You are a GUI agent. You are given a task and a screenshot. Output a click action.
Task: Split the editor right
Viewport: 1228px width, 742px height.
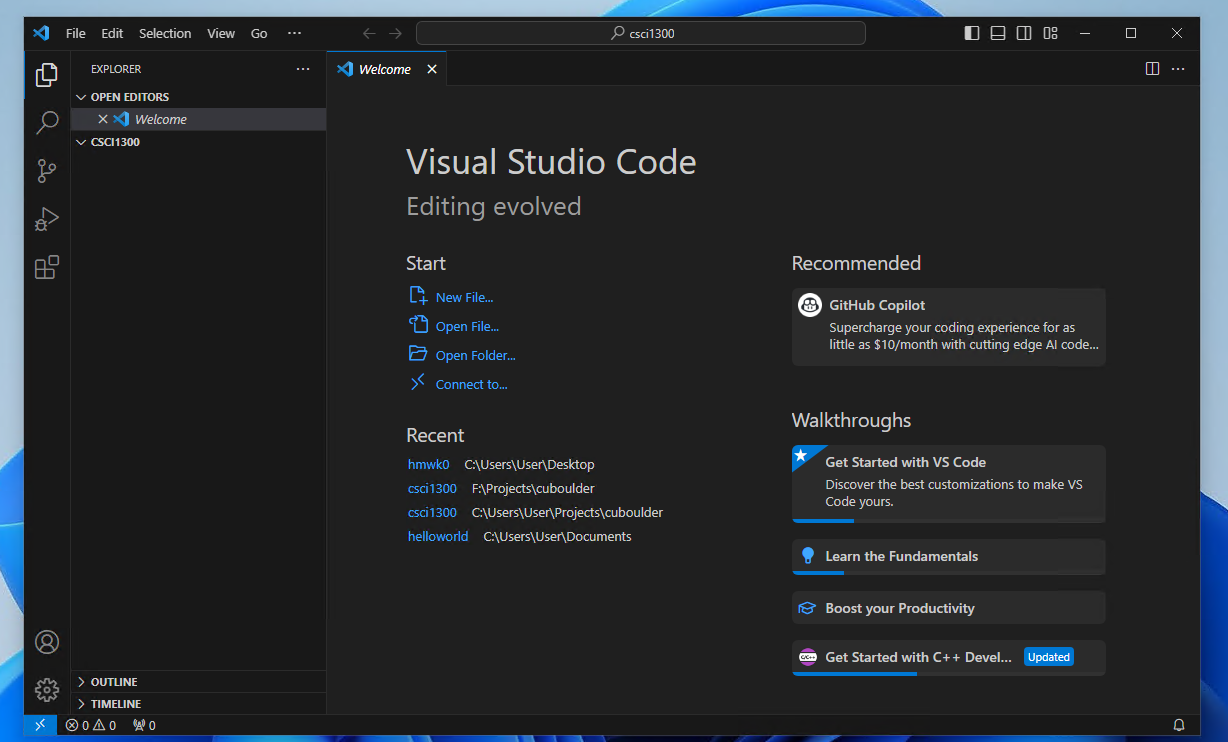[x=1152, y=69]
